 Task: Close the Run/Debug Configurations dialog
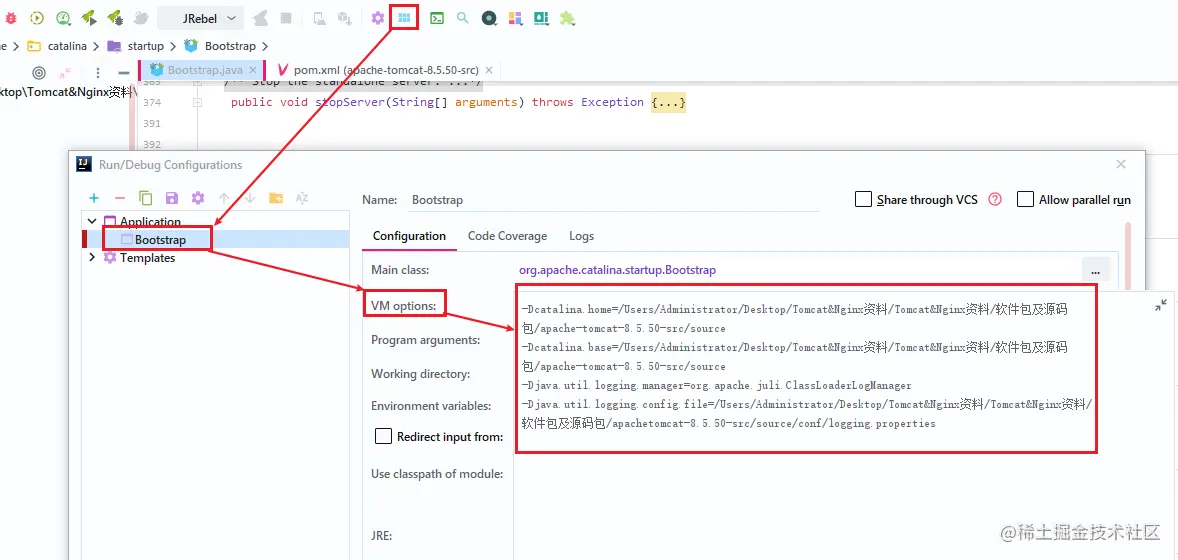pos(1121,164)
